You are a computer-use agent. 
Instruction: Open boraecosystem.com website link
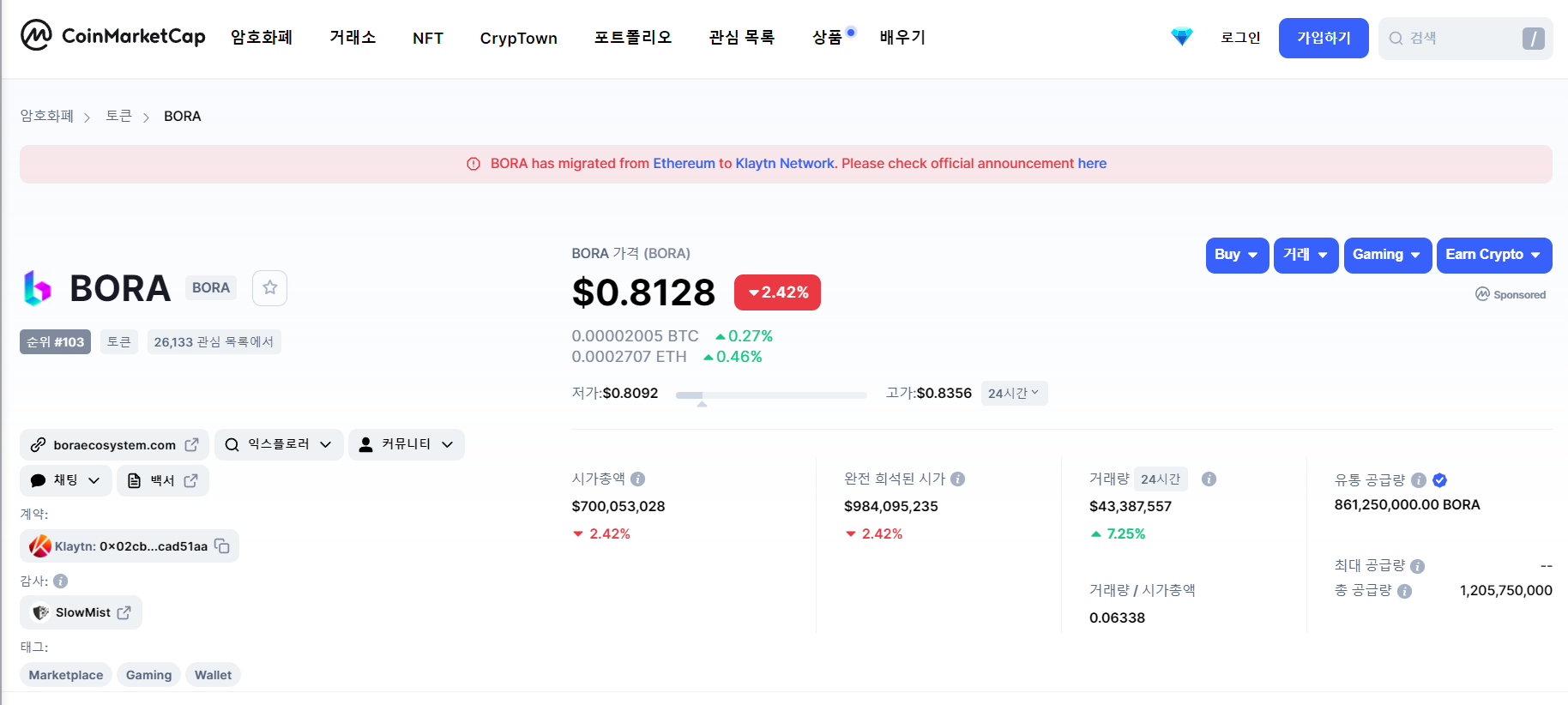[x=114, y=444]
